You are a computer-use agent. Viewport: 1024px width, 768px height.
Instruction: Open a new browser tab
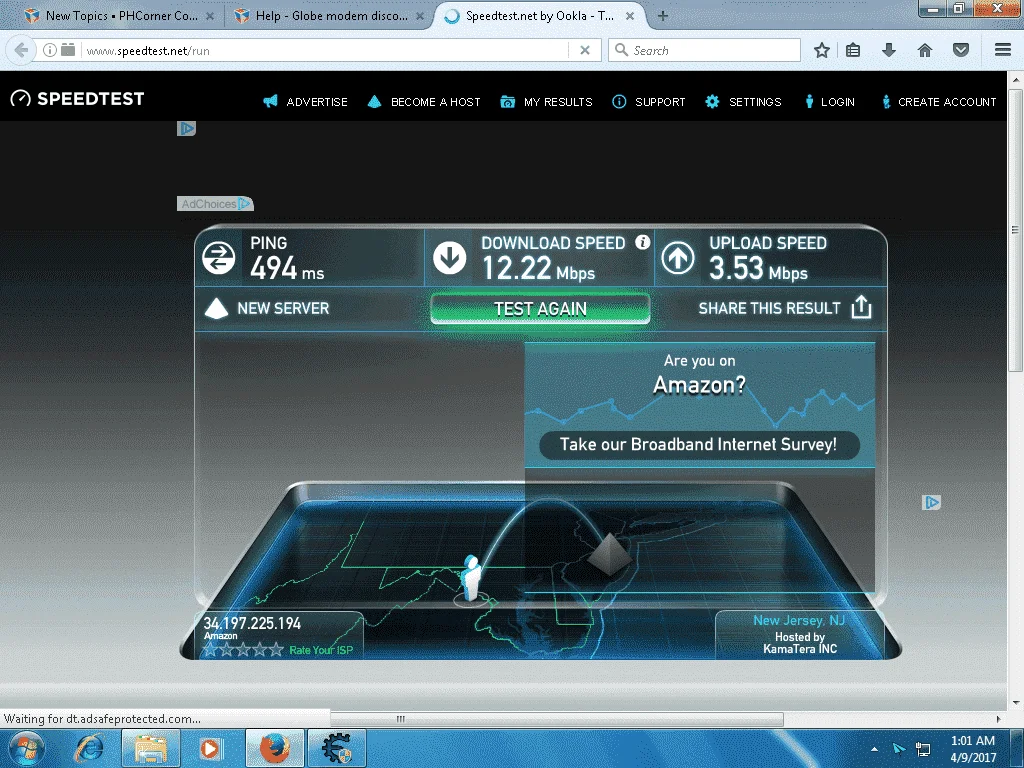click(662, 16)
